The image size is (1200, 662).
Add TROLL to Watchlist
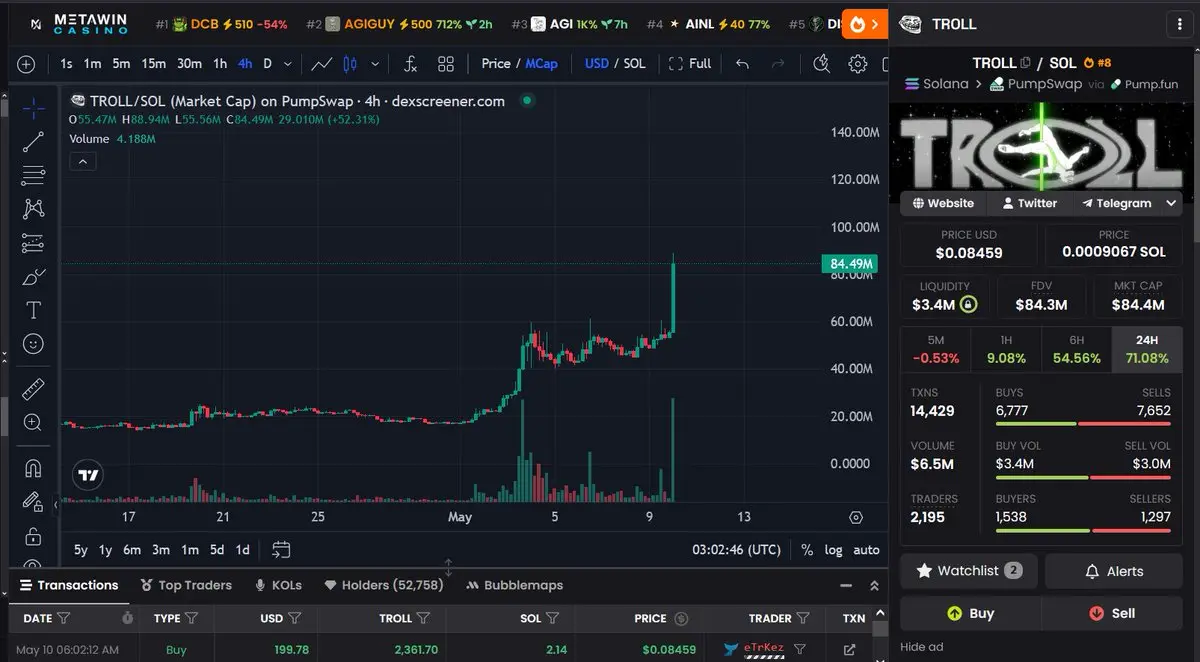pos(969,571)
